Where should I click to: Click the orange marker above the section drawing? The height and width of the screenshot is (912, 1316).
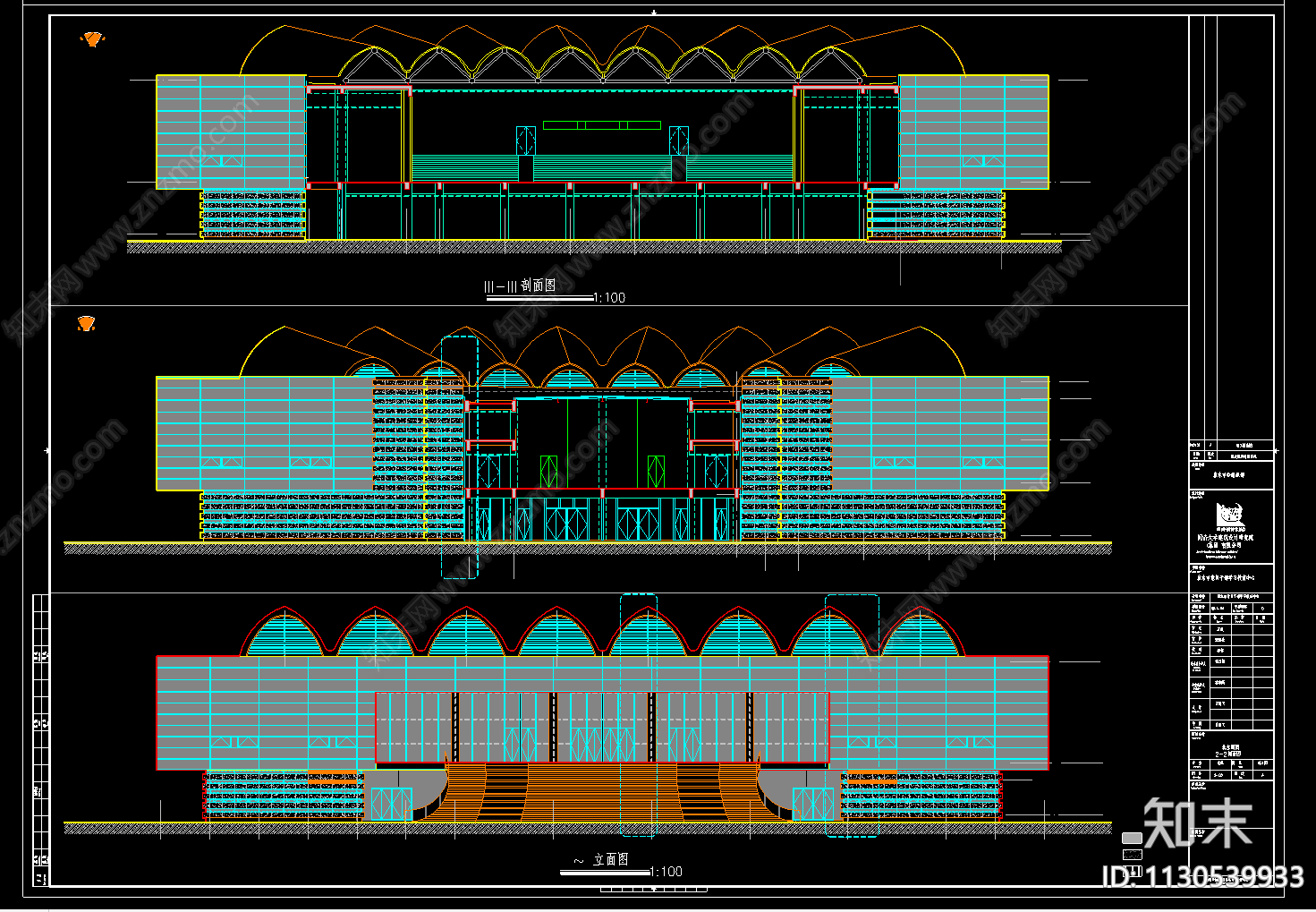point(93,38)
